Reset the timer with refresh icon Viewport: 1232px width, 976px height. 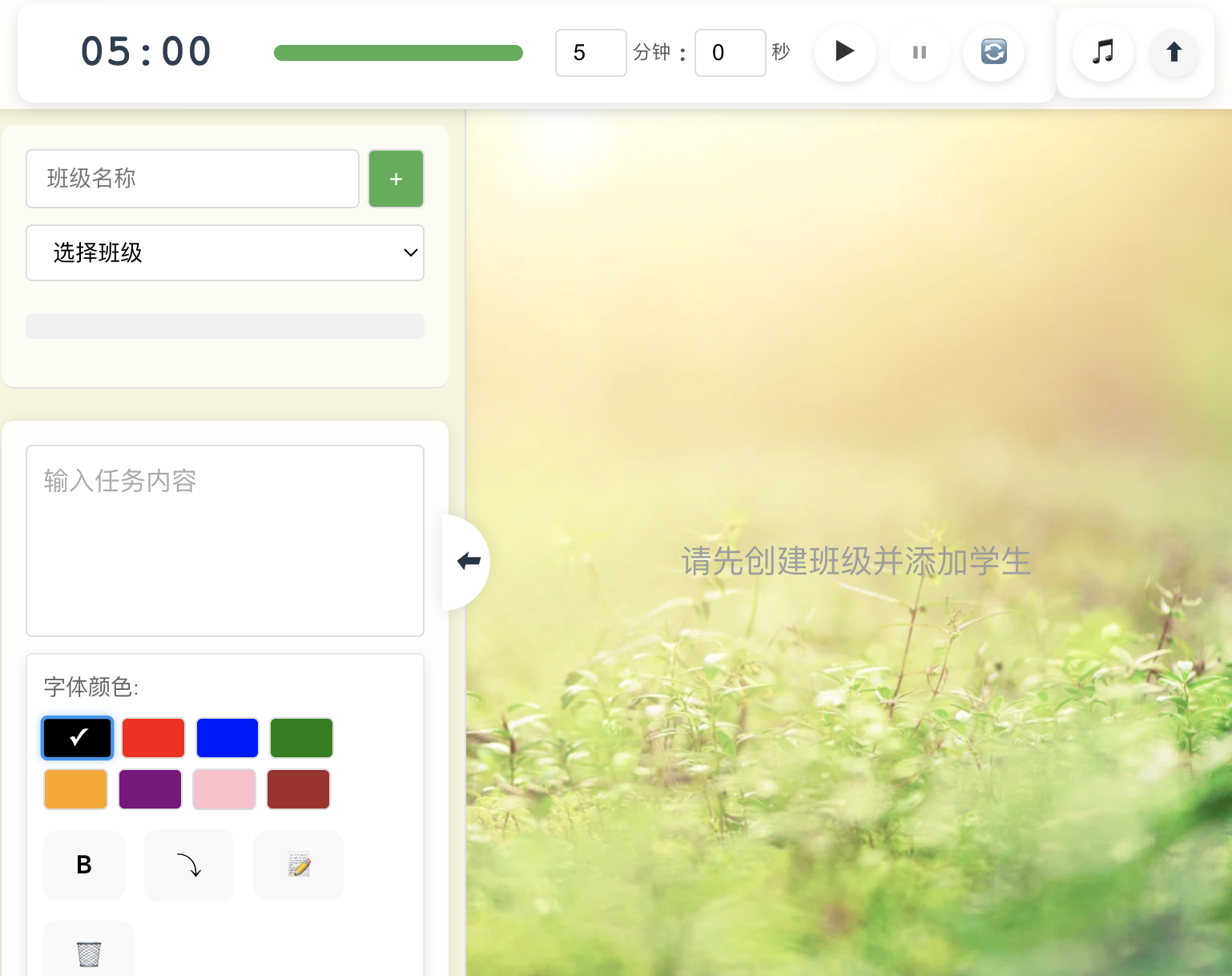click(993, 52)
